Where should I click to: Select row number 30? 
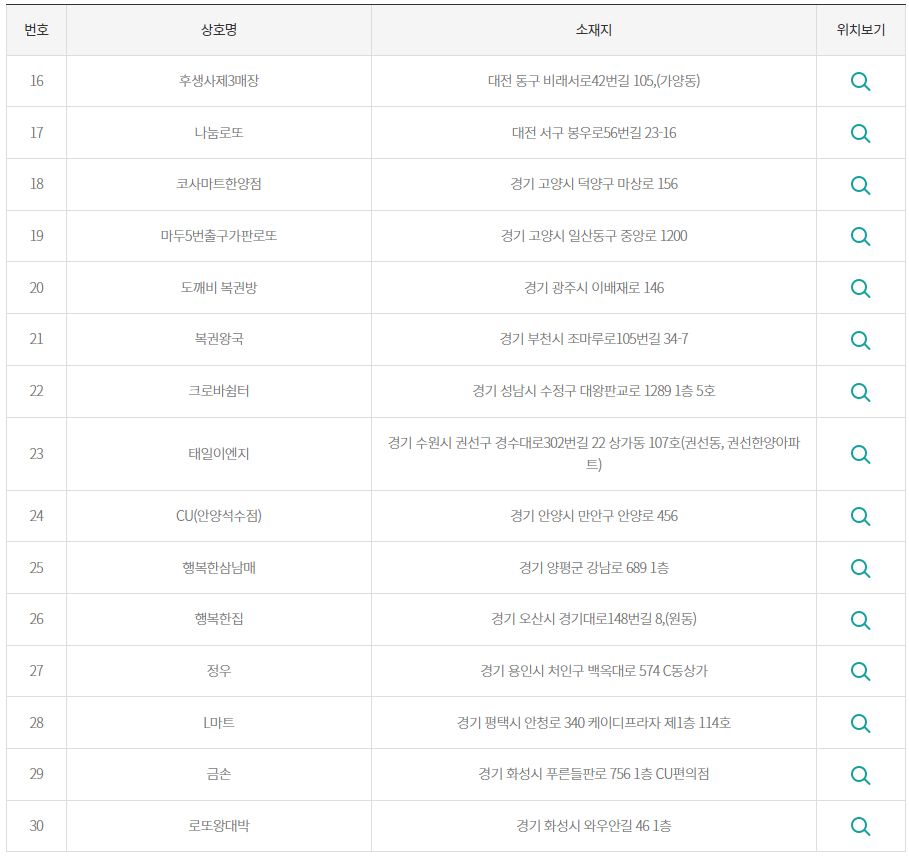coord(37,826)
